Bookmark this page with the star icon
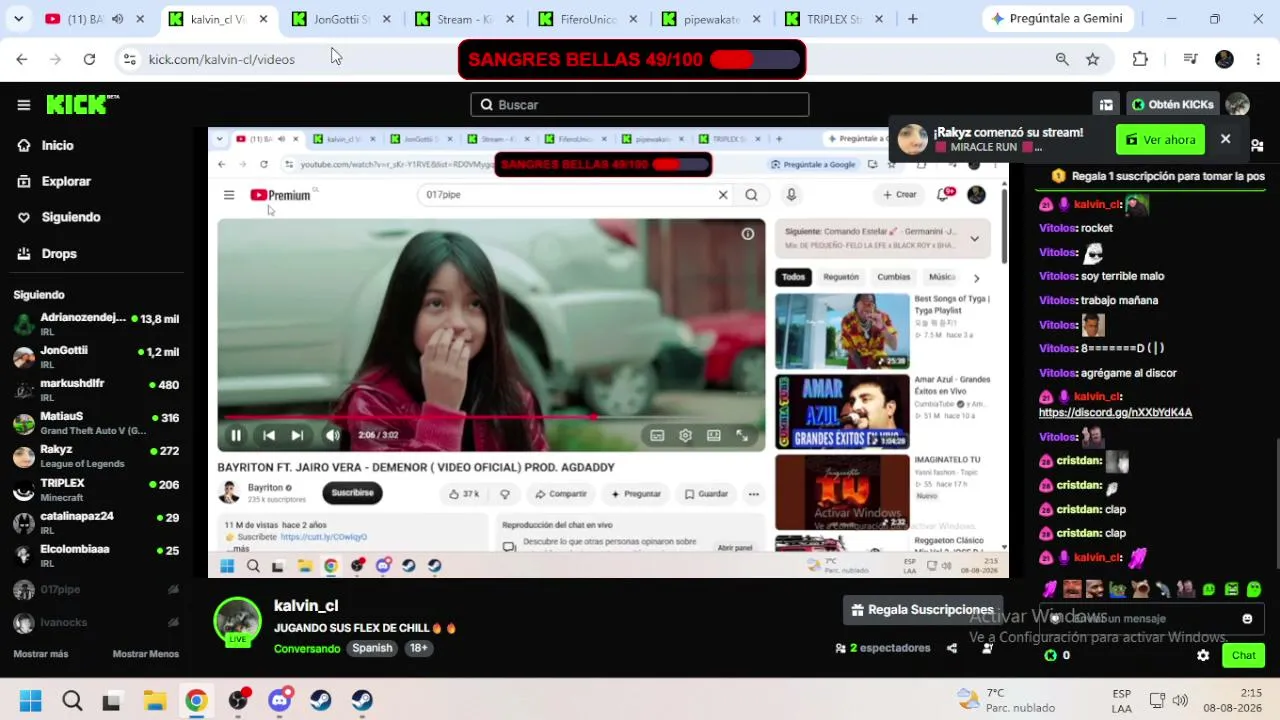The height and width of the screenshot is (720, 1280). coord(1093,59)
